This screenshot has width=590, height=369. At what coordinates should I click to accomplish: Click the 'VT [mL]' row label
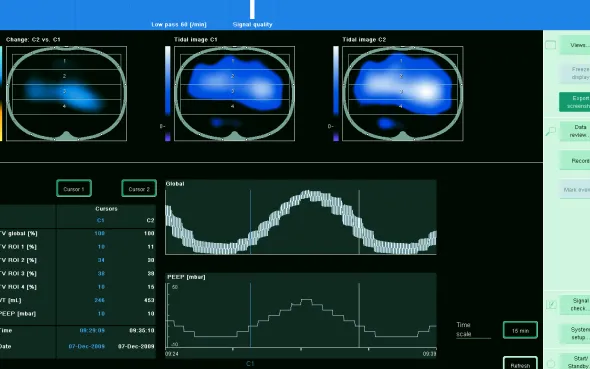pyautogui.click(x=11, y=300)
